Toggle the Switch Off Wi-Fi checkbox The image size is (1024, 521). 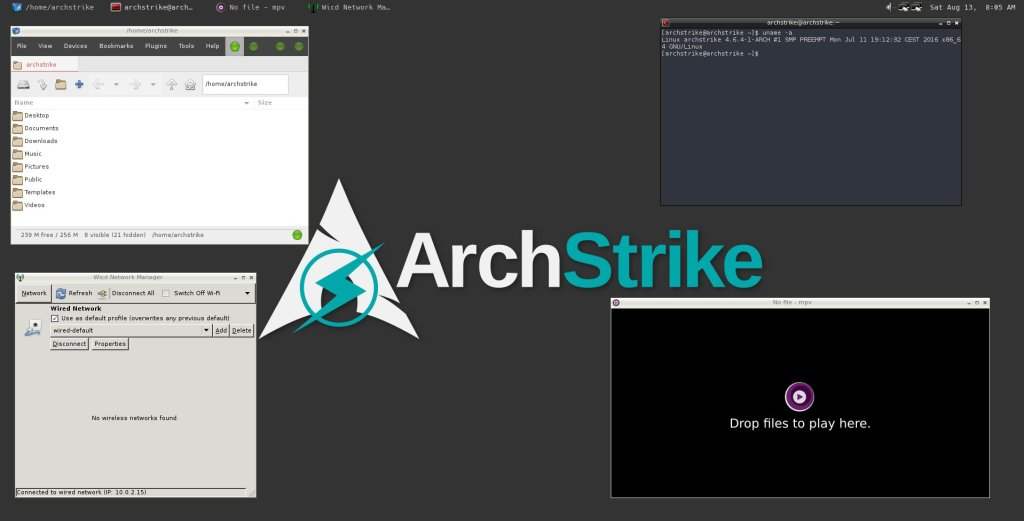tap(166, 293)
